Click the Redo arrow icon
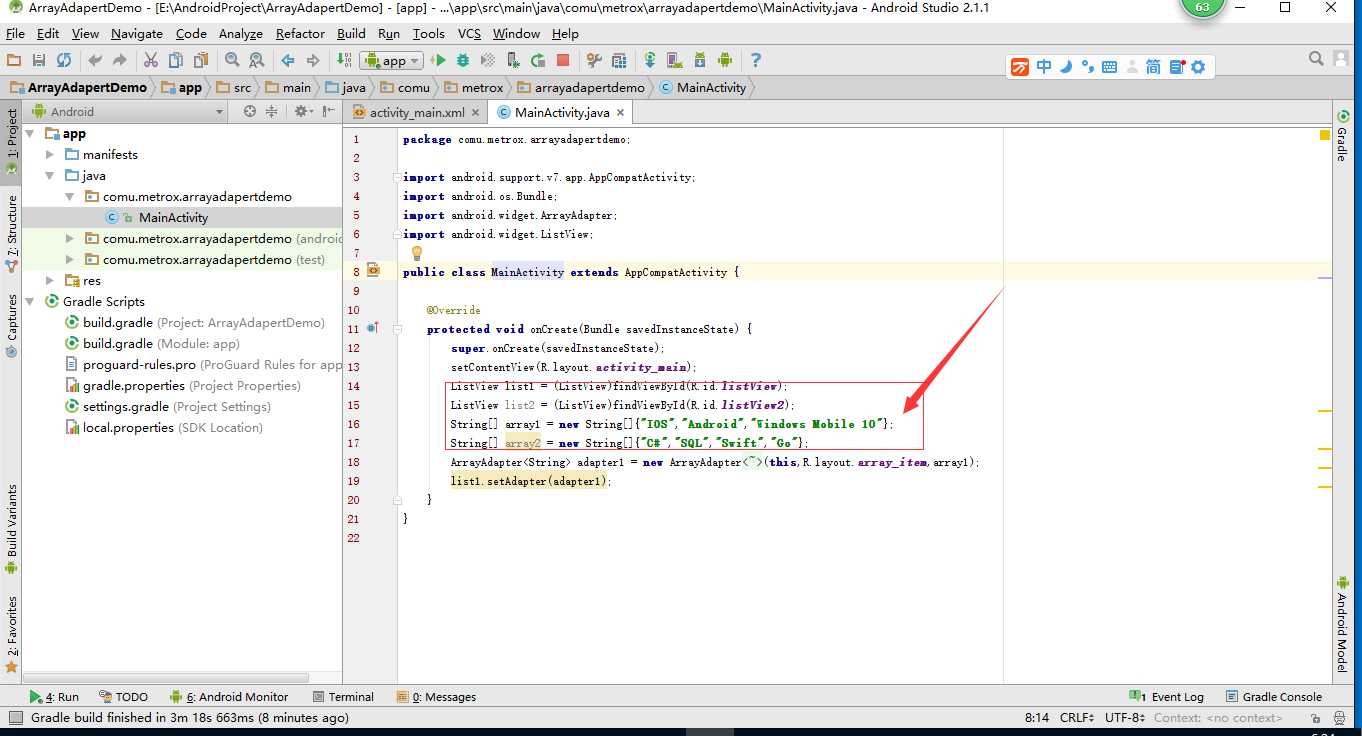The height and width of the screenshot is (736, 1362). click(120, 60)
